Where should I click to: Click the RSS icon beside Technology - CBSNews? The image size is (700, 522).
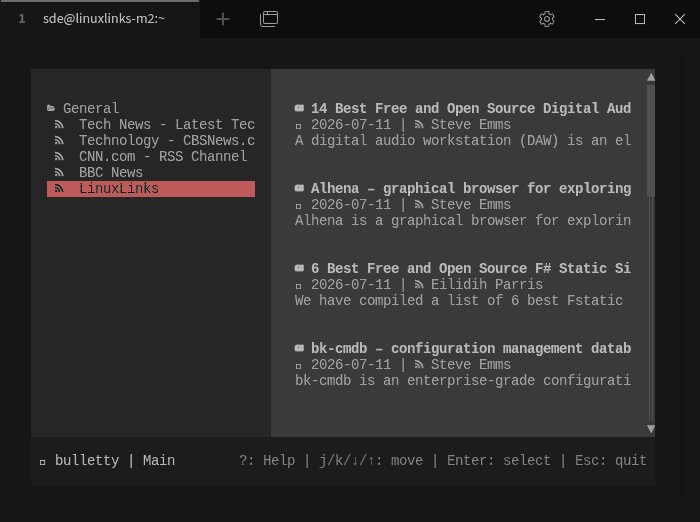click(59, 141)
